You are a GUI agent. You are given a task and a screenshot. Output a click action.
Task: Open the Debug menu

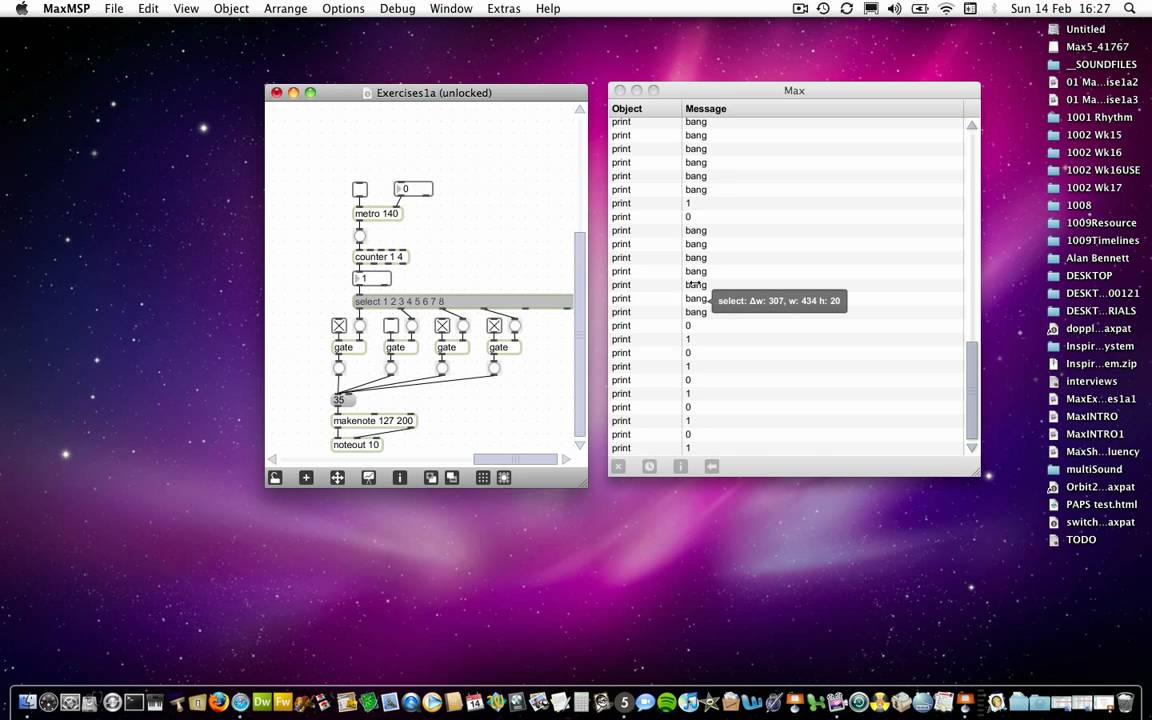pos(397,8)
